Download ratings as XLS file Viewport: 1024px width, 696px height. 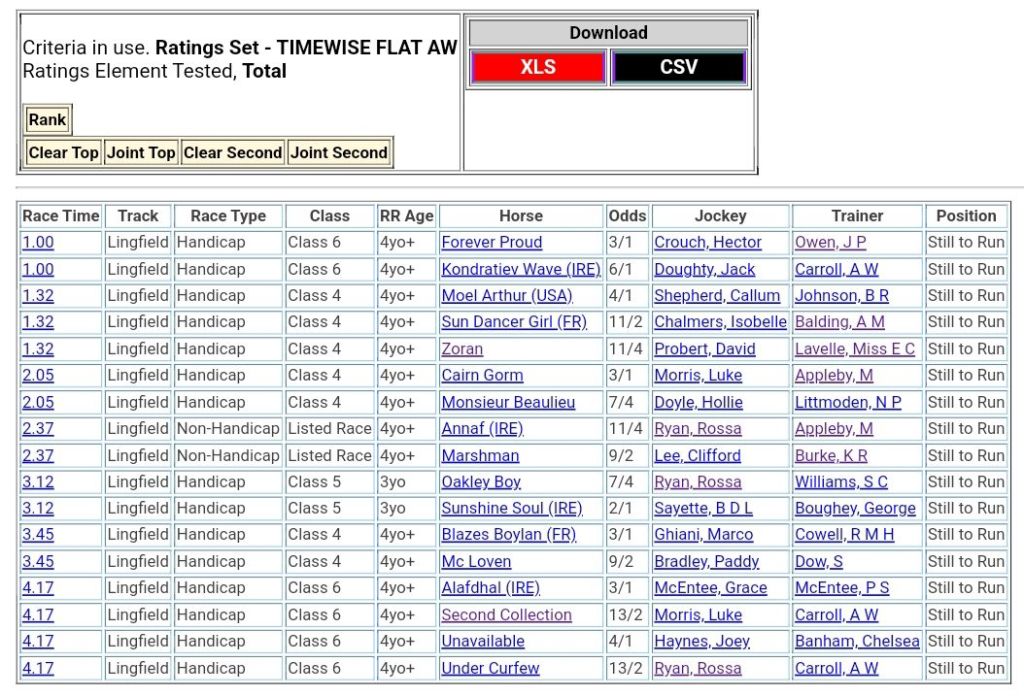[x=538, y=68]
